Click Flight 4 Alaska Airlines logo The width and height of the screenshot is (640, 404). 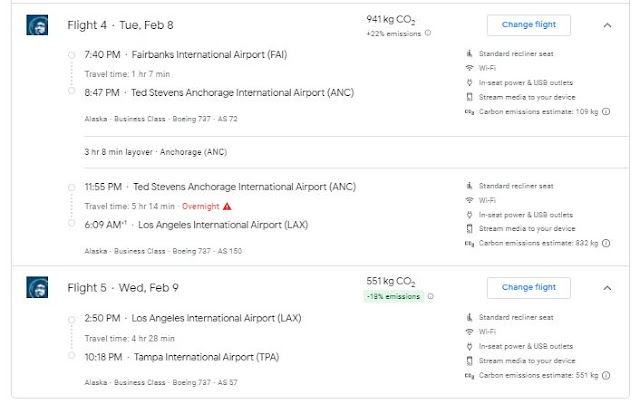[36, 25]
